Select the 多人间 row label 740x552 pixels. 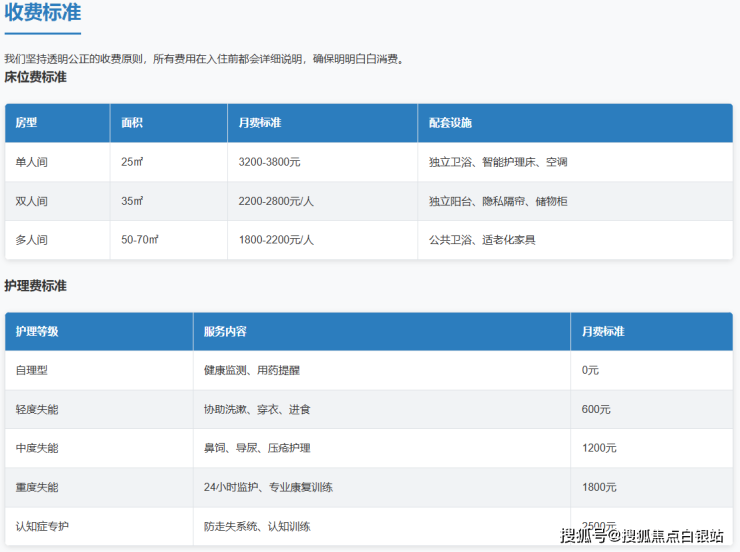click(31, 240)
